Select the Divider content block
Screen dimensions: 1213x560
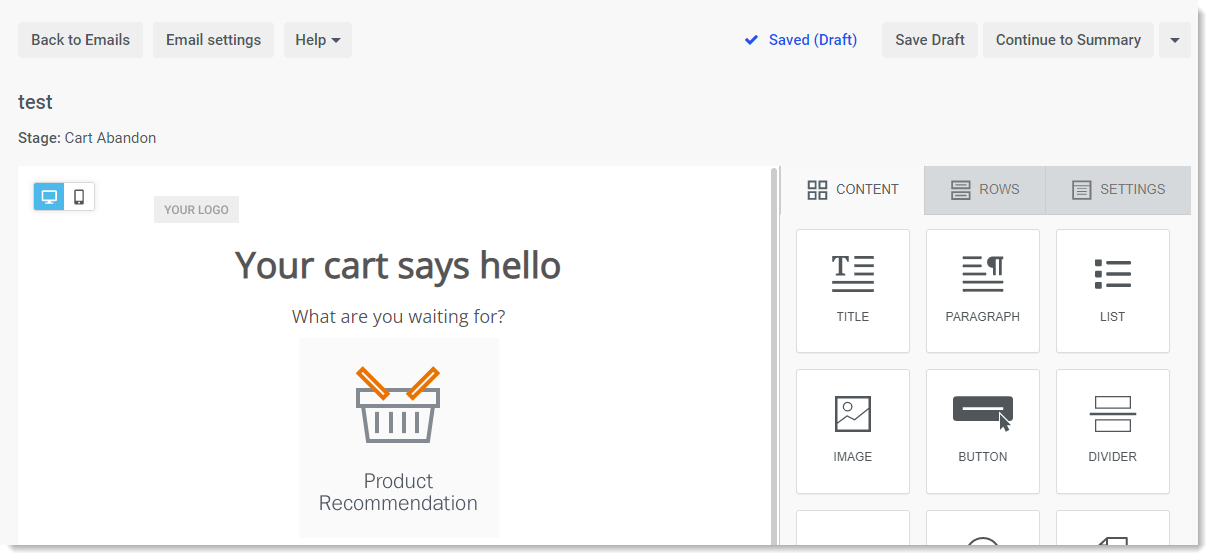[x=1113, y=431]
